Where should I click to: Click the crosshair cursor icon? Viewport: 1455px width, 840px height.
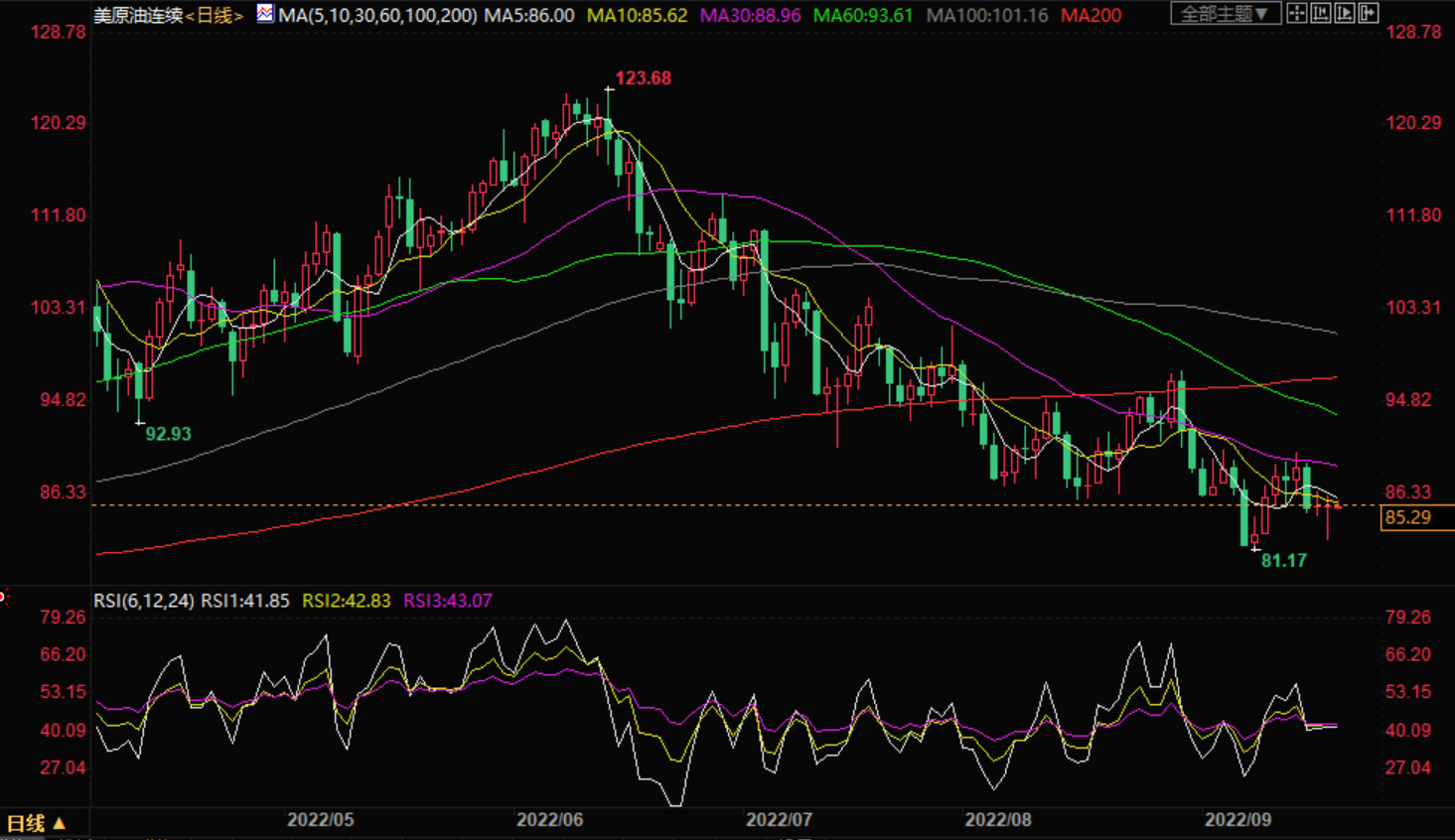pos(1297,14)
